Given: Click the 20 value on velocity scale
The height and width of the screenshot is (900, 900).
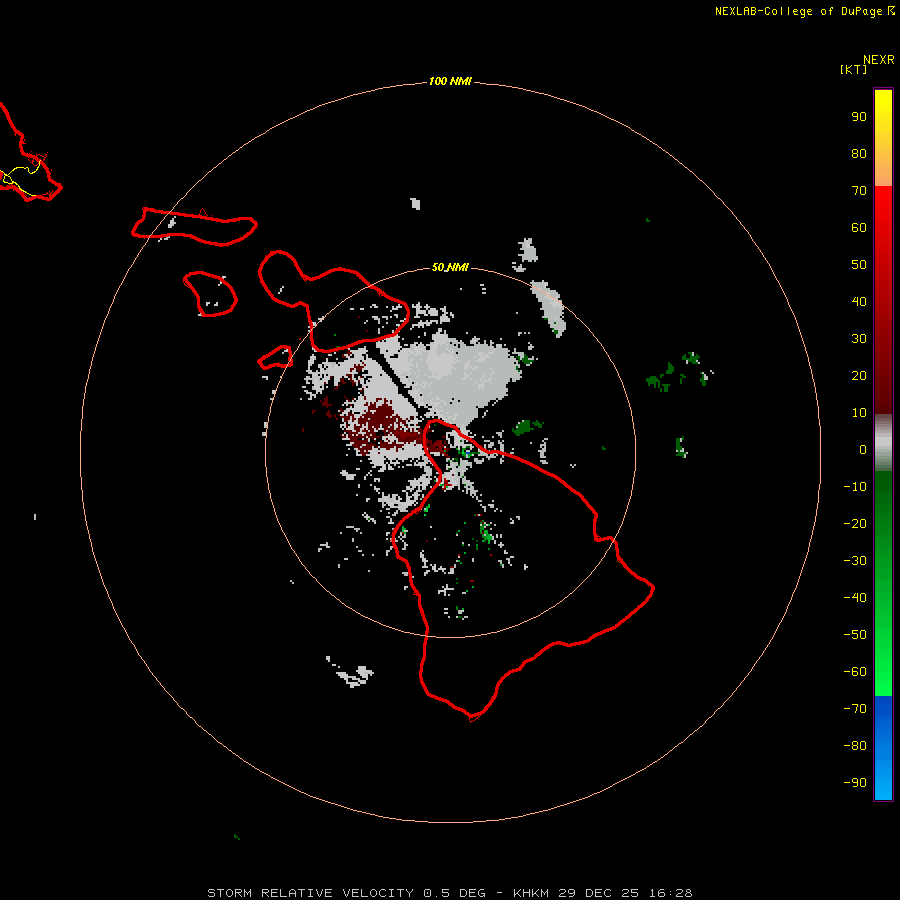Looking at the screenshot, I should [x=859, y=375].
